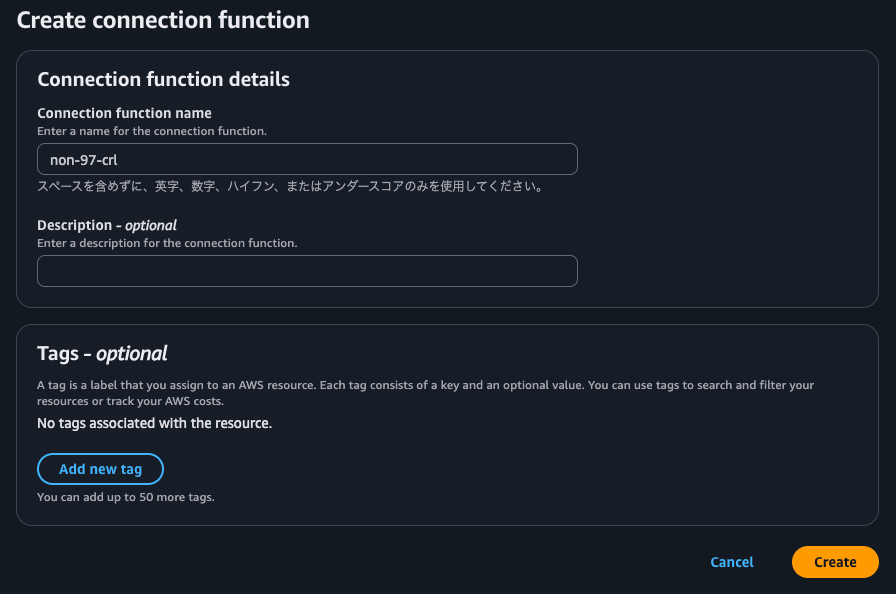Select the text non-97-crl in the name field
This screenshot has width=896, height=594.
[x=80, y=159]
